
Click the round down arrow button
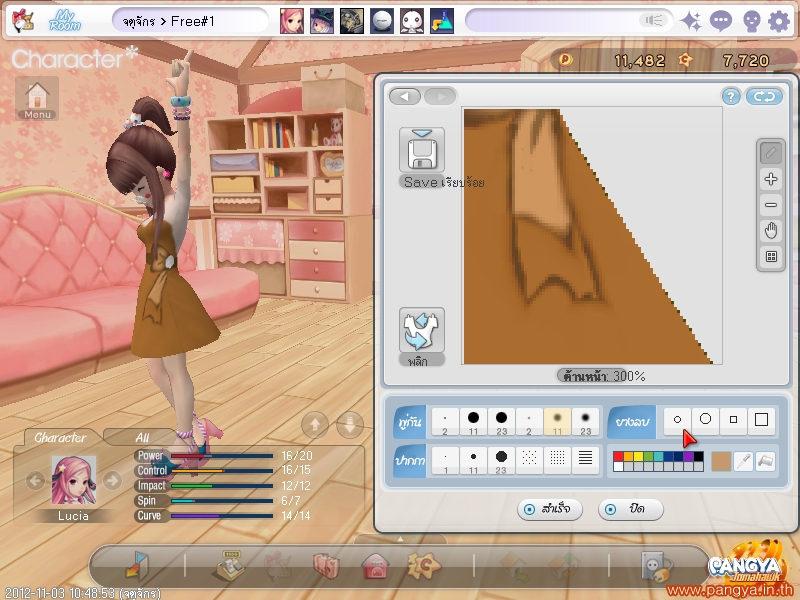[350, 424]
